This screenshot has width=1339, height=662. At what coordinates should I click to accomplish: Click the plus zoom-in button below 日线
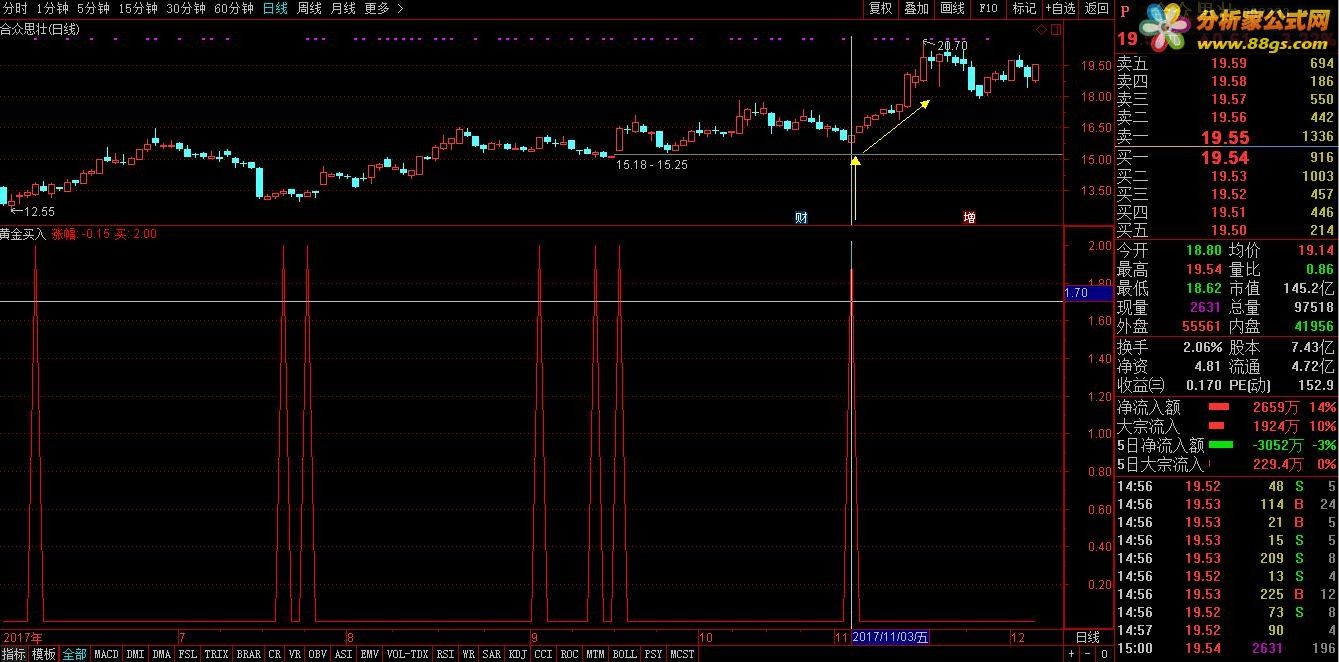click(1073, 654)
